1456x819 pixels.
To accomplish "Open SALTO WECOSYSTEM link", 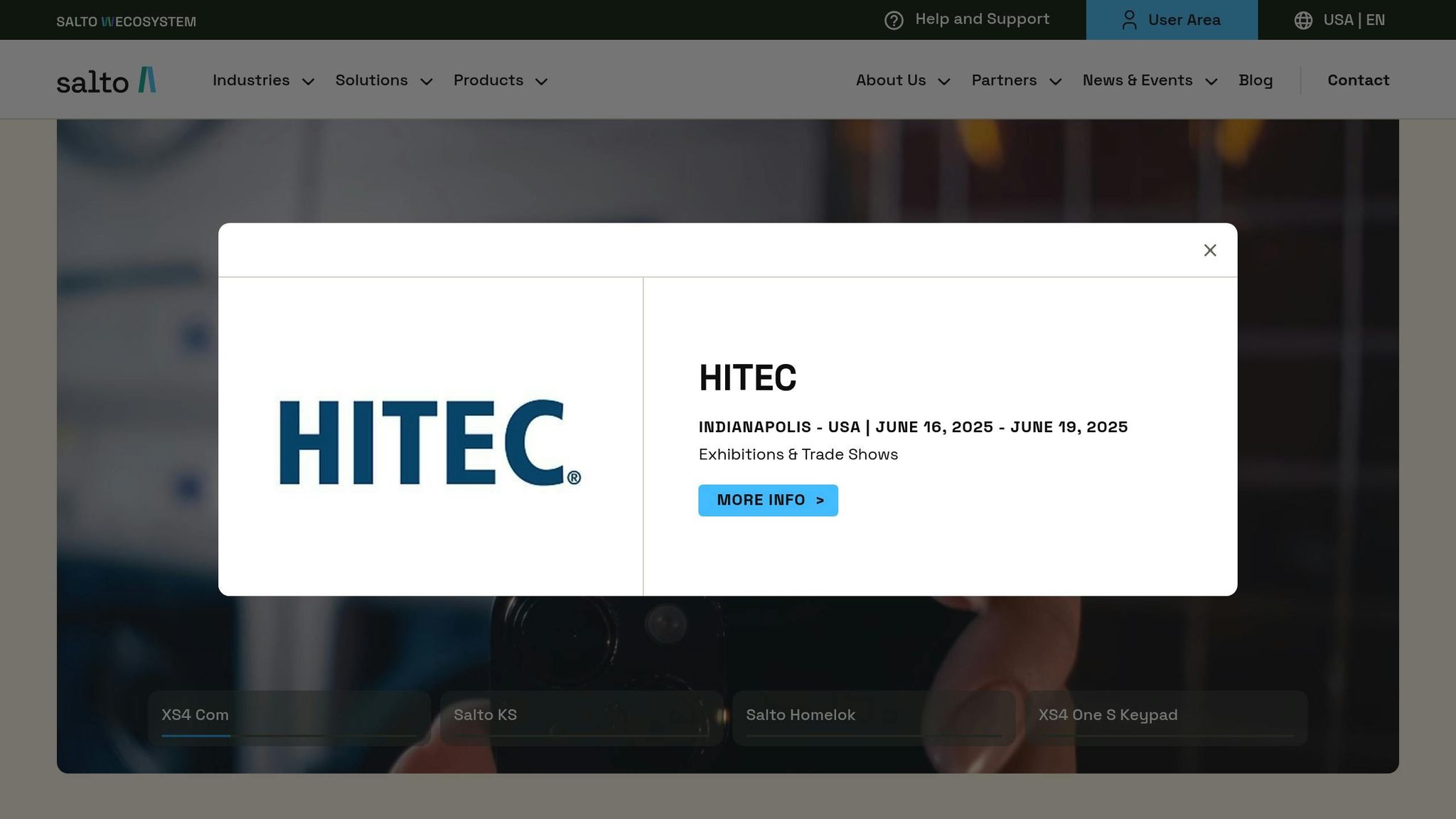I will [127, 21].
